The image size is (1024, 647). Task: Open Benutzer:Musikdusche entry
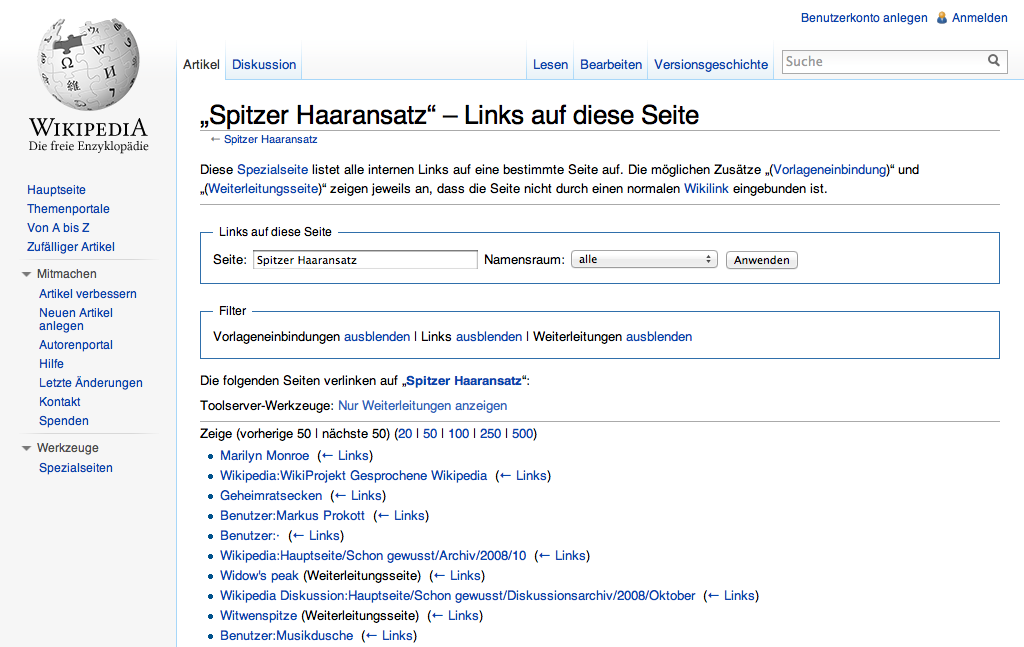click(x=287, y=636)
